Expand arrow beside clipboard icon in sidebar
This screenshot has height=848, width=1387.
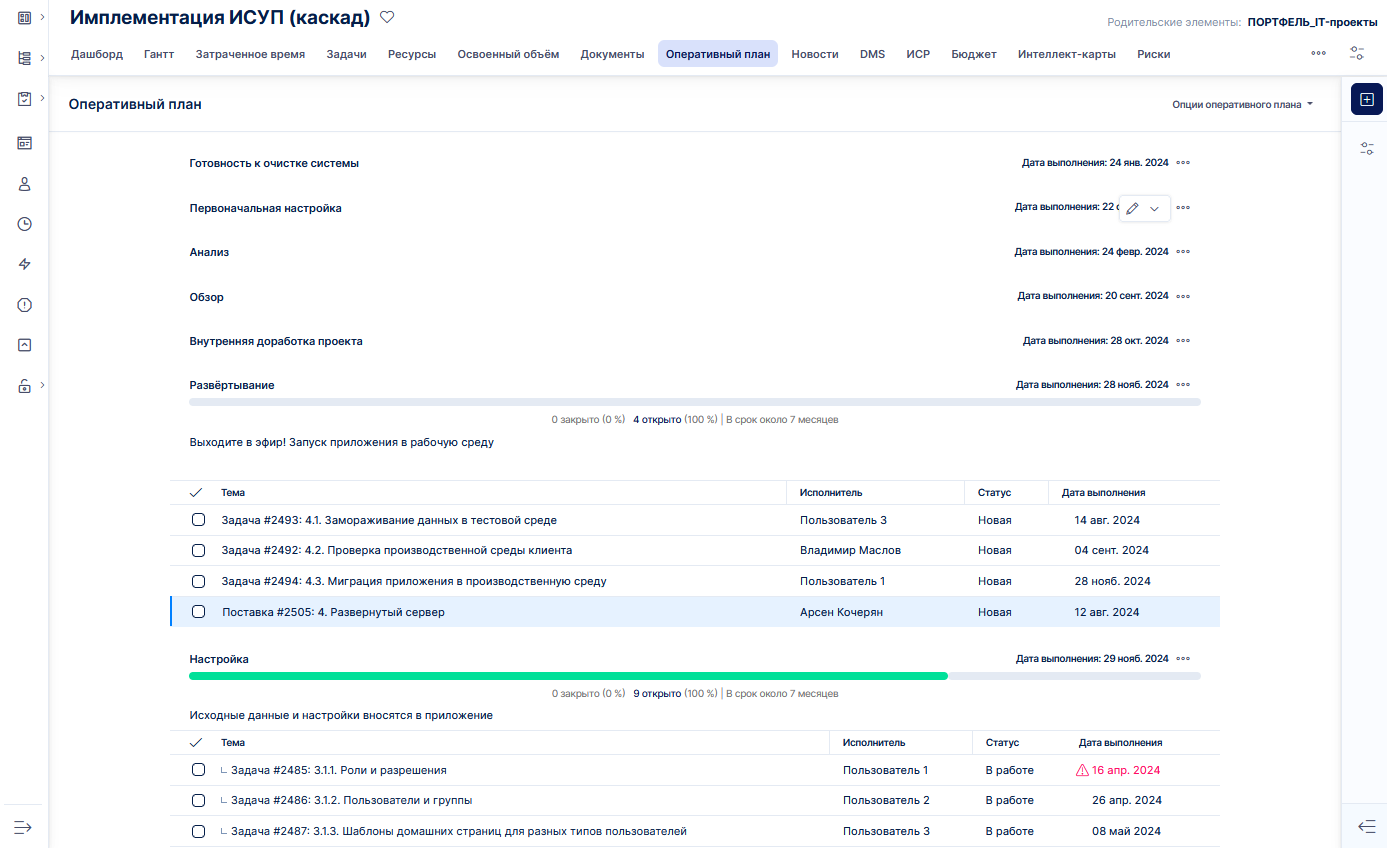[43, 98]
